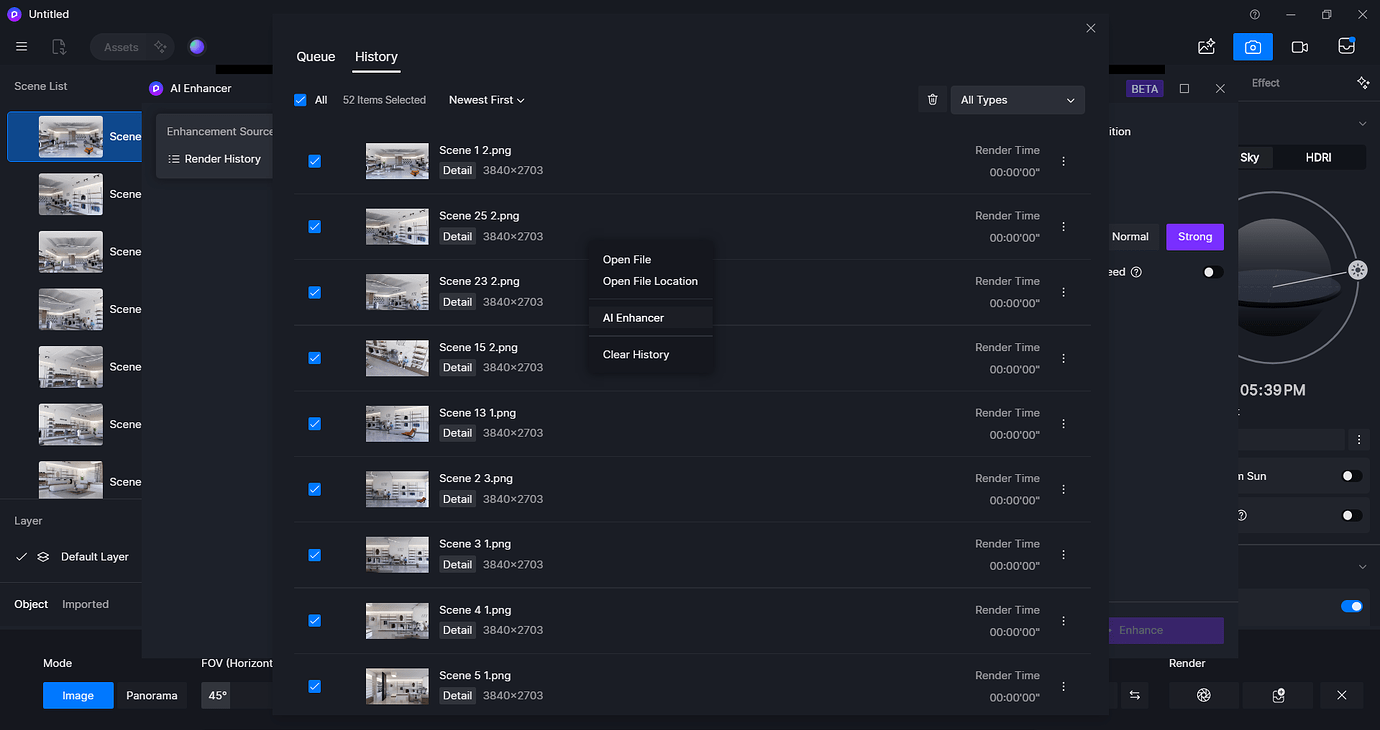Open more options for Scene 3 1.png
Image resolution: width=1380 pixels, height=730 pixels.
click(x=1063, y=555)
